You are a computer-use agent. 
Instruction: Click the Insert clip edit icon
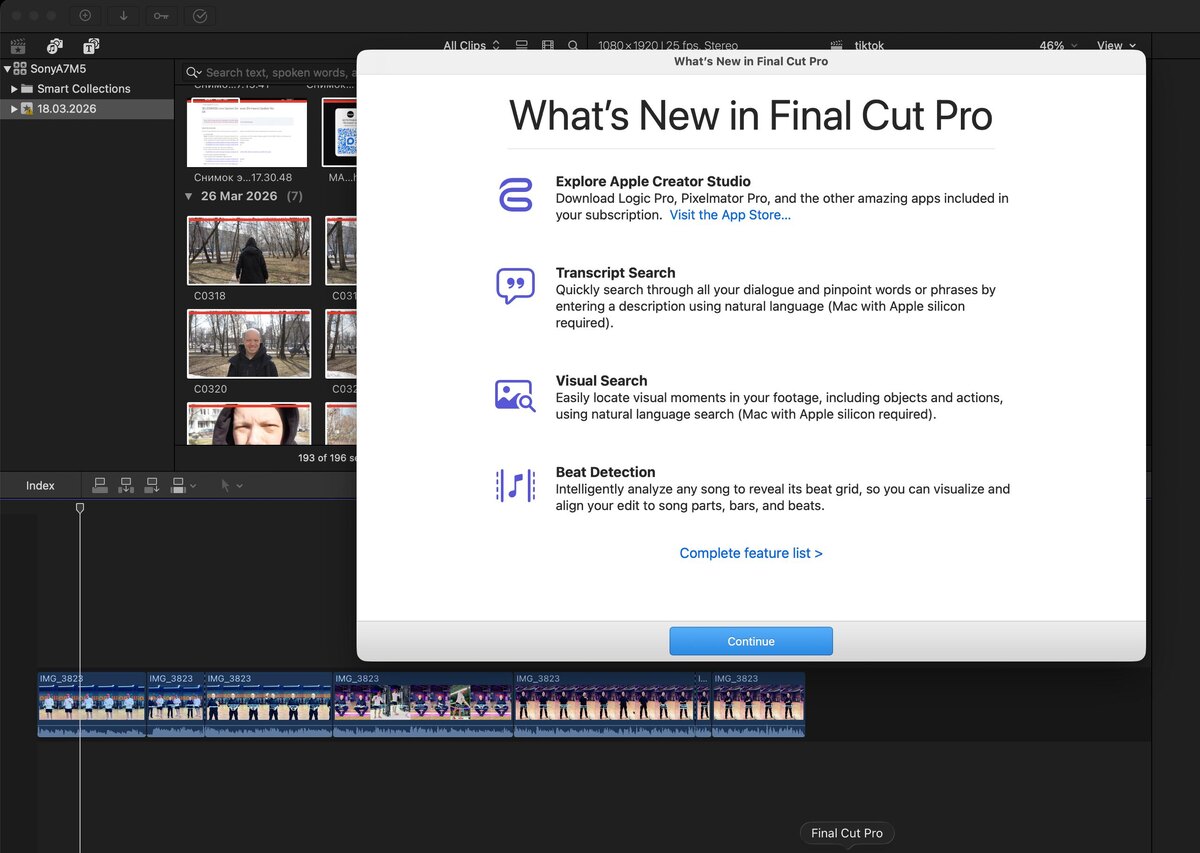coord(126,485)
